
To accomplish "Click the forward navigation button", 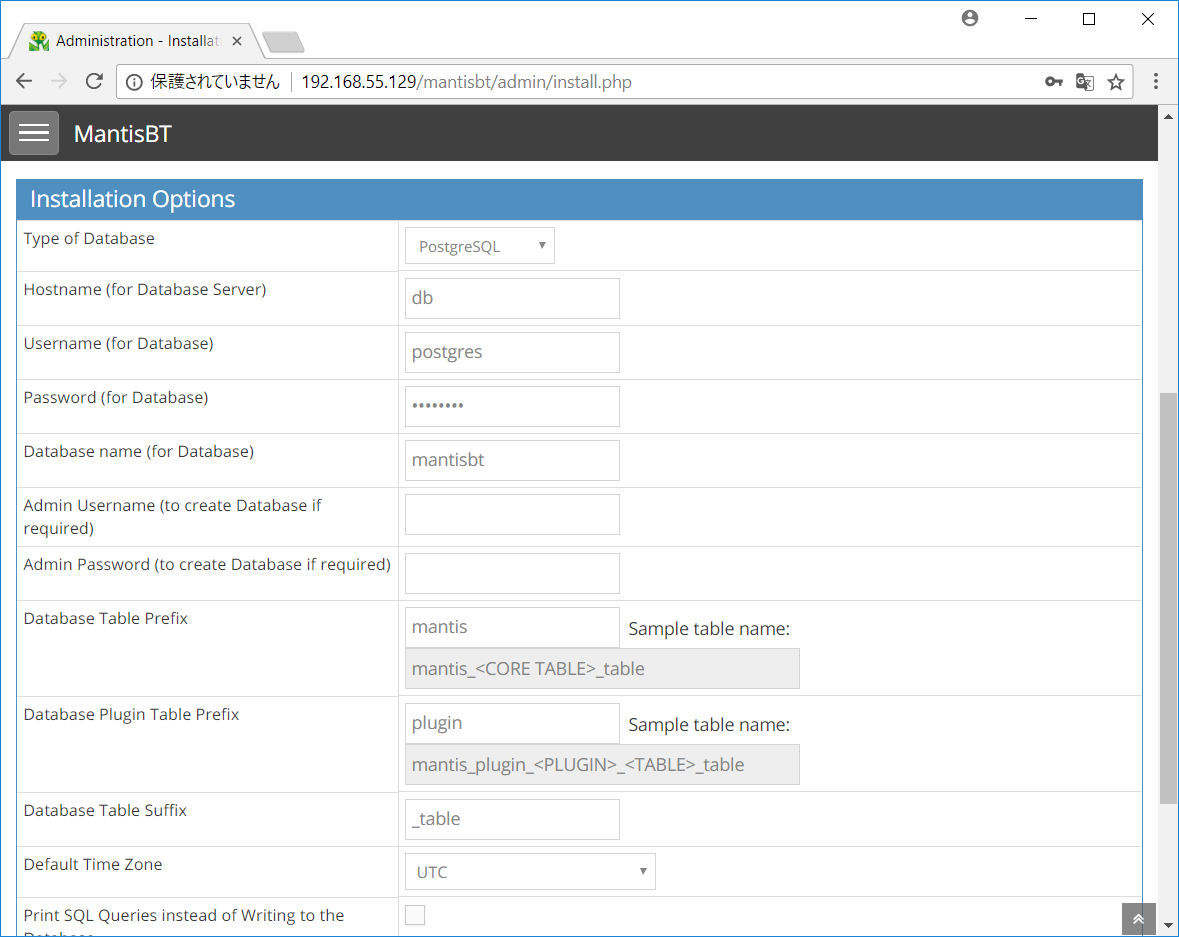I will tap(59, 81).
